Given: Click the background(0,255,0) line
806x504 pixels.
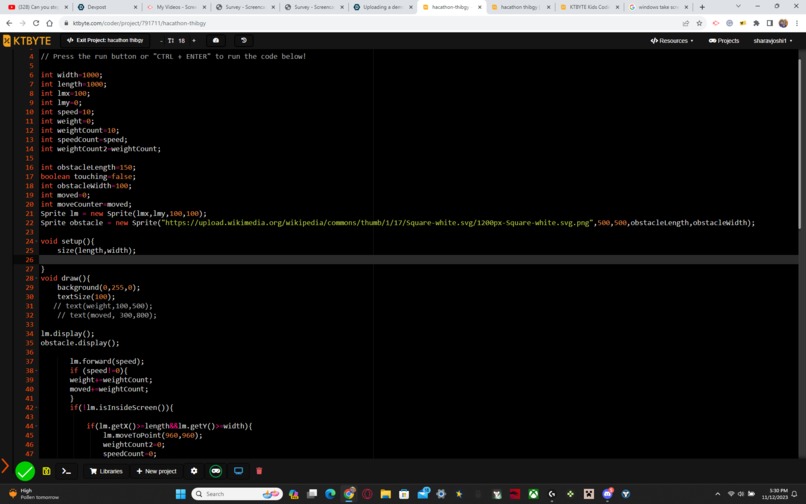Looking at the screenshot, I should click(x=98, y=287).
